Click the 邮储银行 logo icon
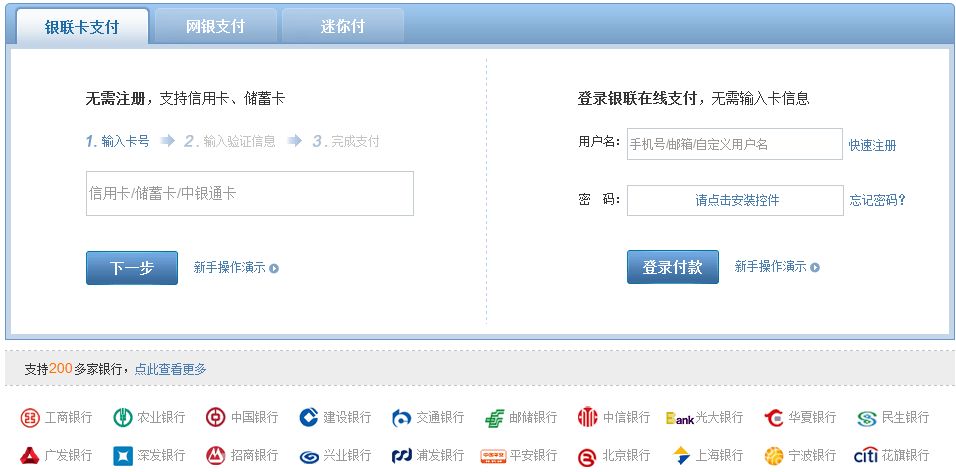The width and height of the screenshot is (956, 472). pos(494,418)
